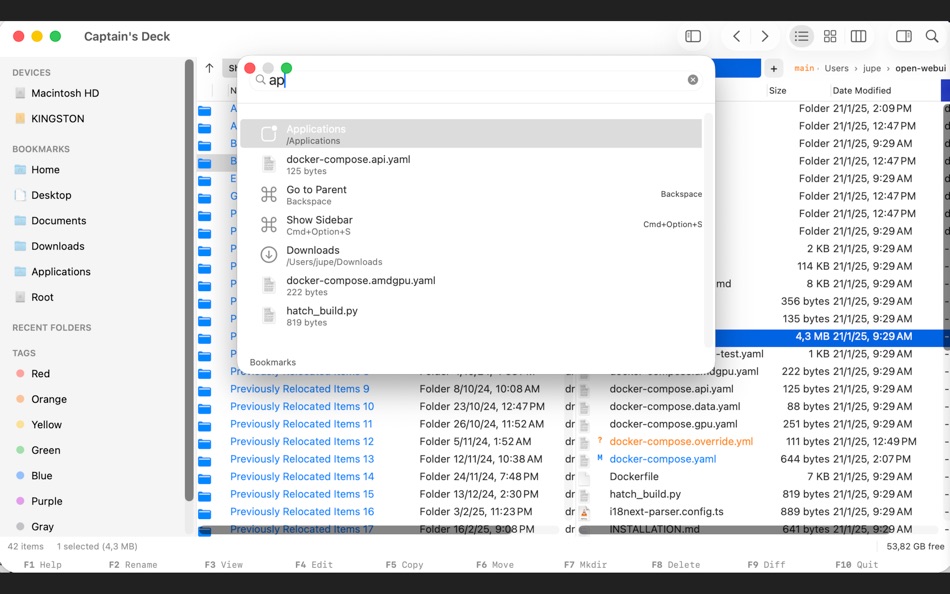
Task: Open the Downloads search result
Action: pos(471,255)
